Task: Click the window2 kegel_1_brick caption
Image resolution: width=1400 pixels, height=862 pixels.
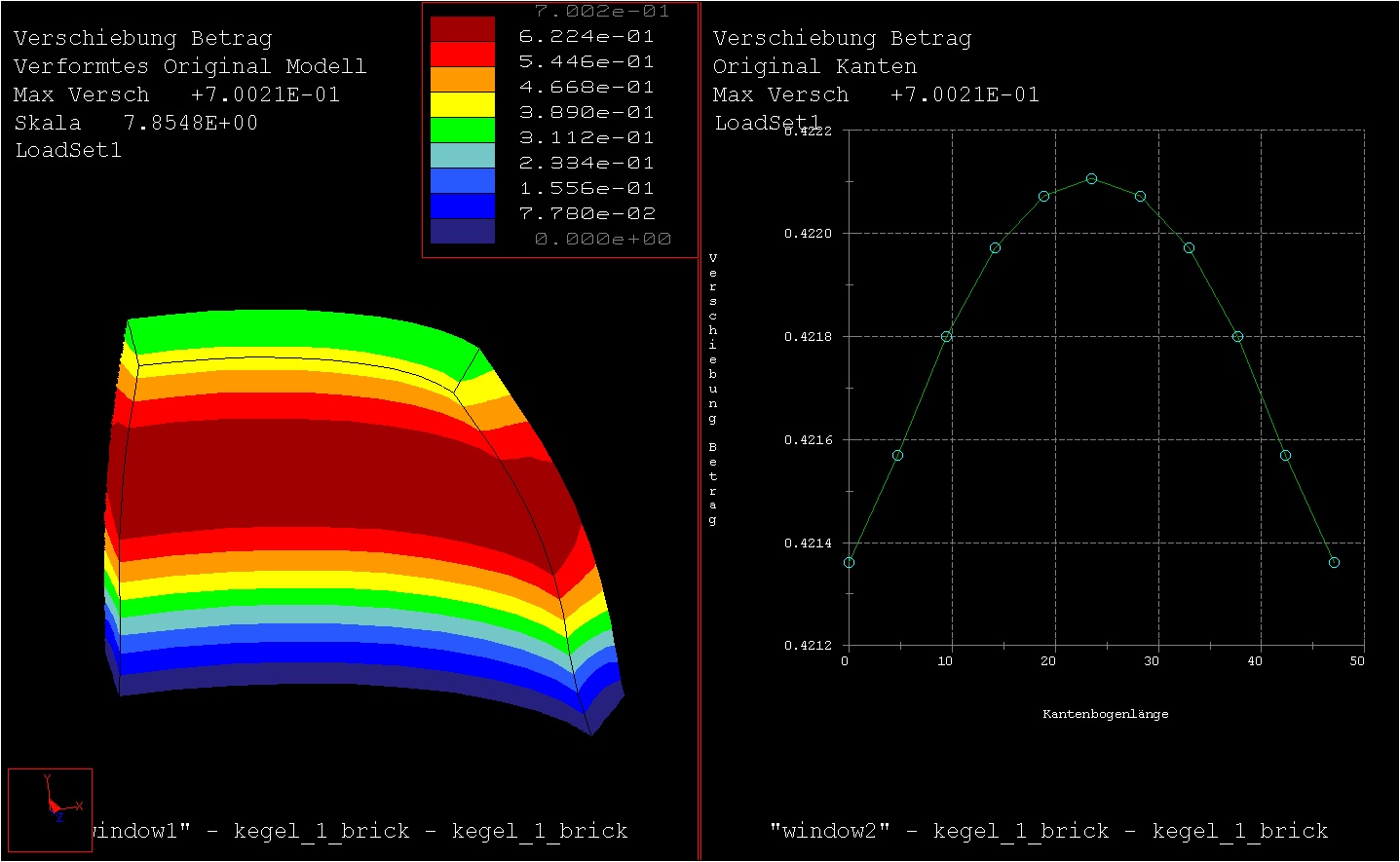Action: click(1048, 831)
